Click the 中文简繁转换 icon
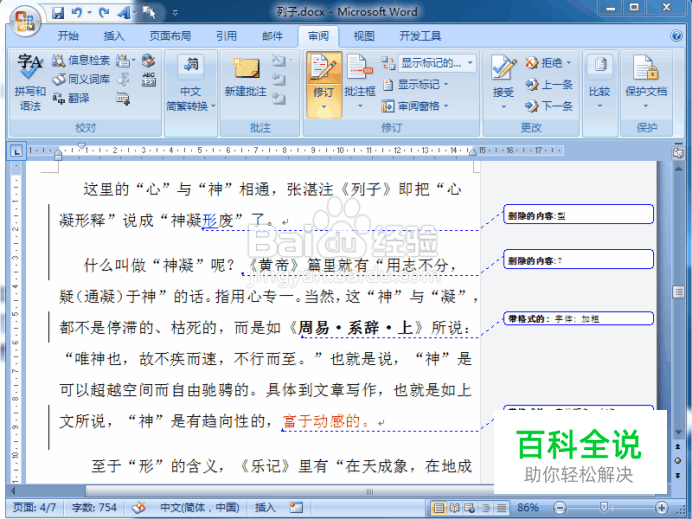 (x=191, y=66)
